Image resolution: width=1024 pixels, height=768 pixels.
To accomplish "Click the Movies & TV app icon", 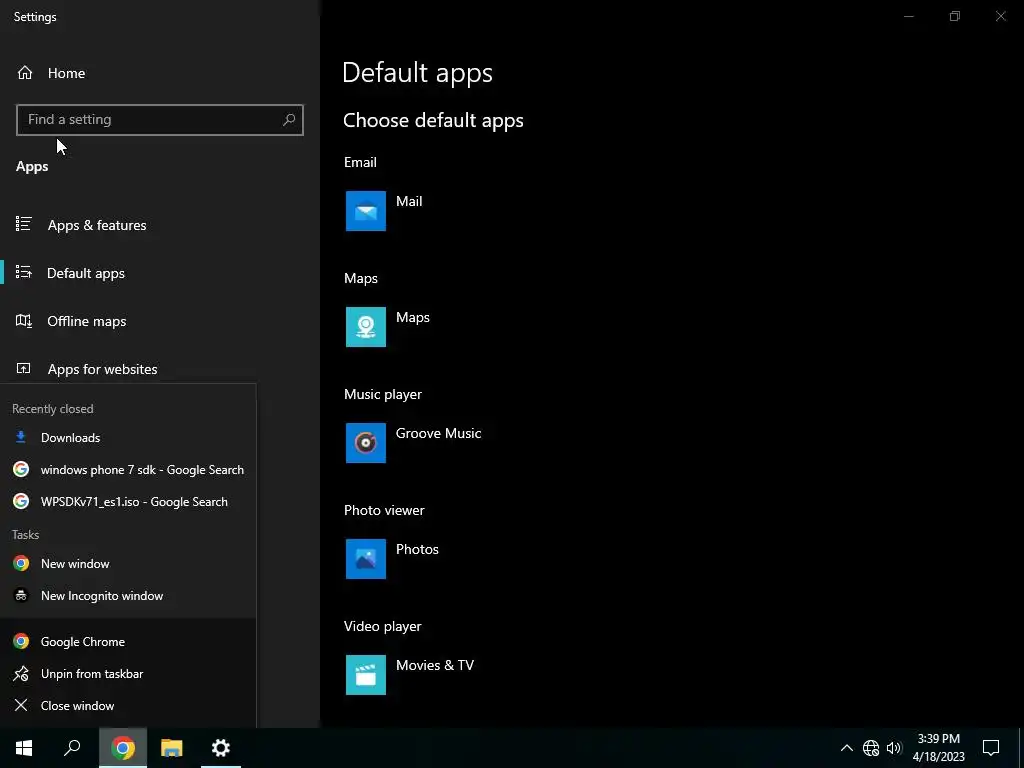I will 366,675.
